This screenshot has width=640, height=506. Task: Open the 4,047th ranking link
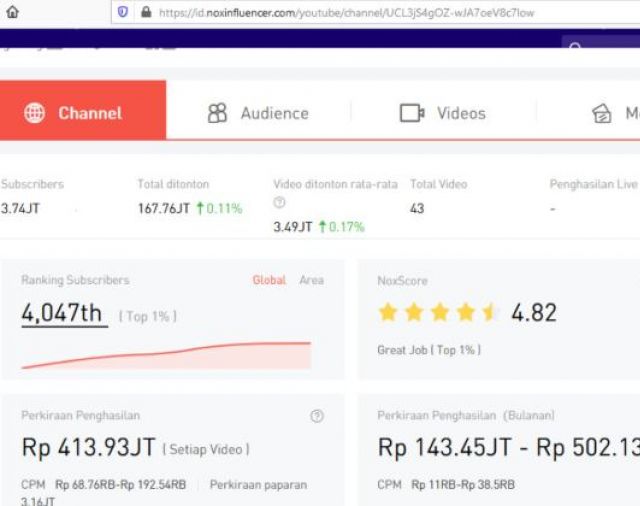[64, 313]
